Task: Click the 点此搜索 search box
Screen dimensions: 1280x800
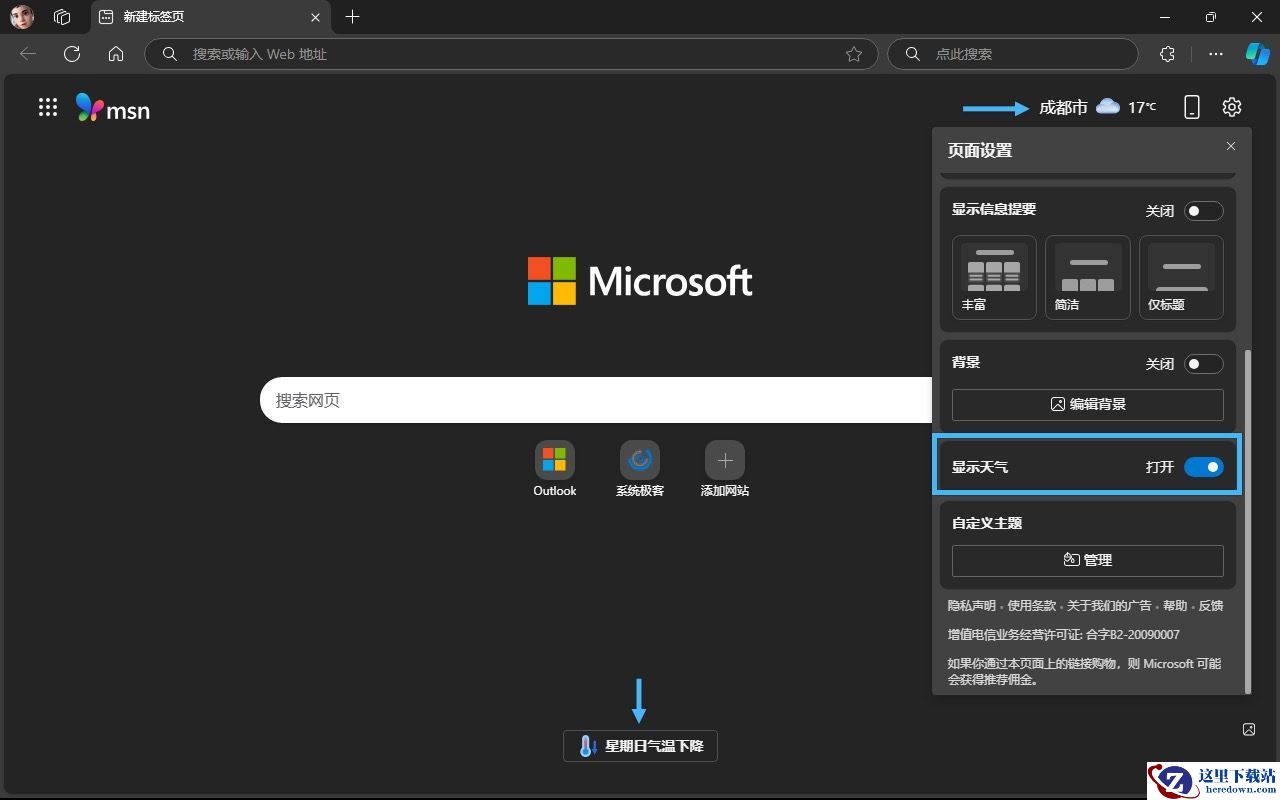Action: click(1012, 54)
